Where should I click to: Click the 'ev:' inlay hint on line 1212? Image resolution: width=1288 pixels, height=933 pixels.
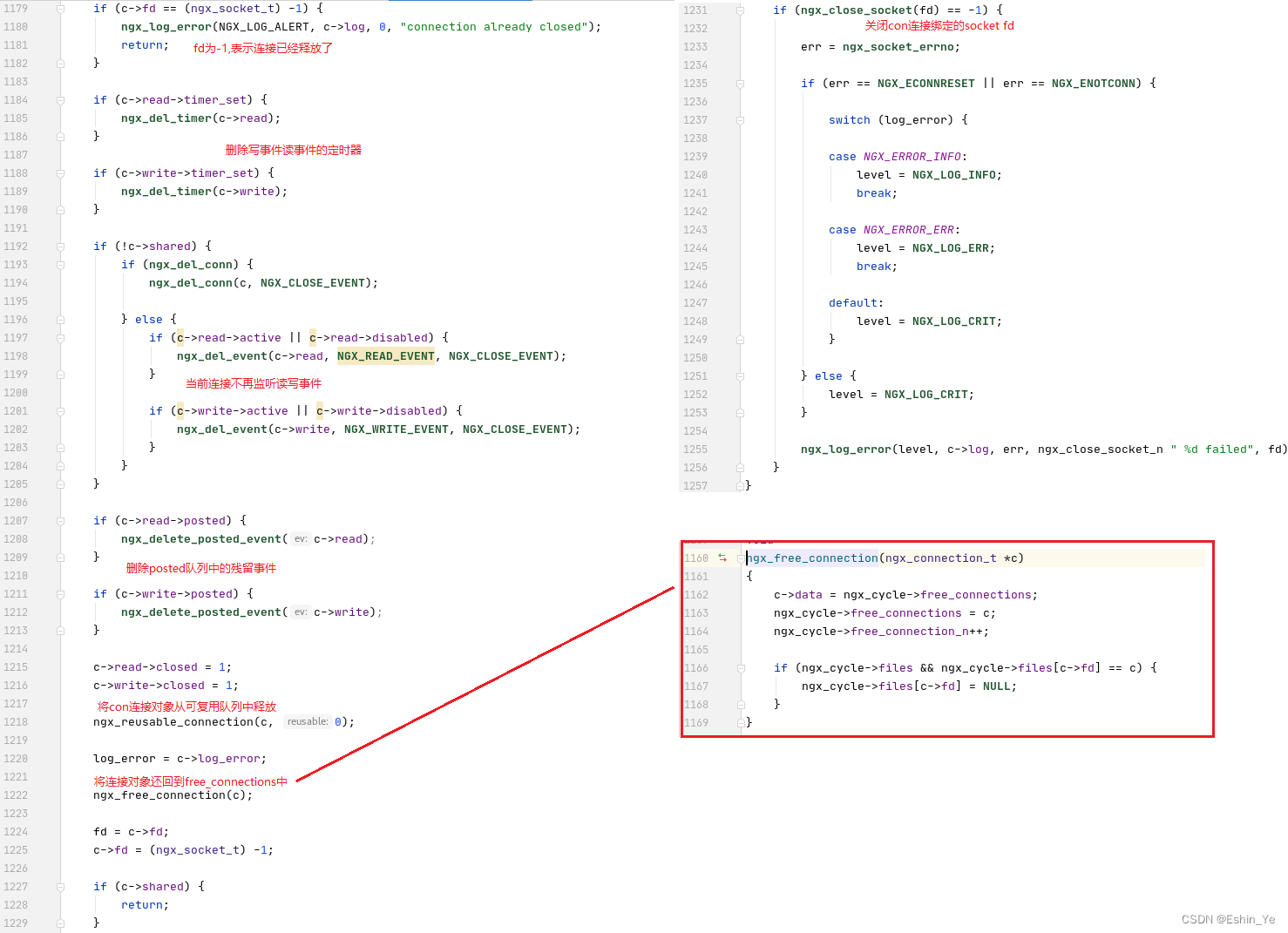point(300,612)
